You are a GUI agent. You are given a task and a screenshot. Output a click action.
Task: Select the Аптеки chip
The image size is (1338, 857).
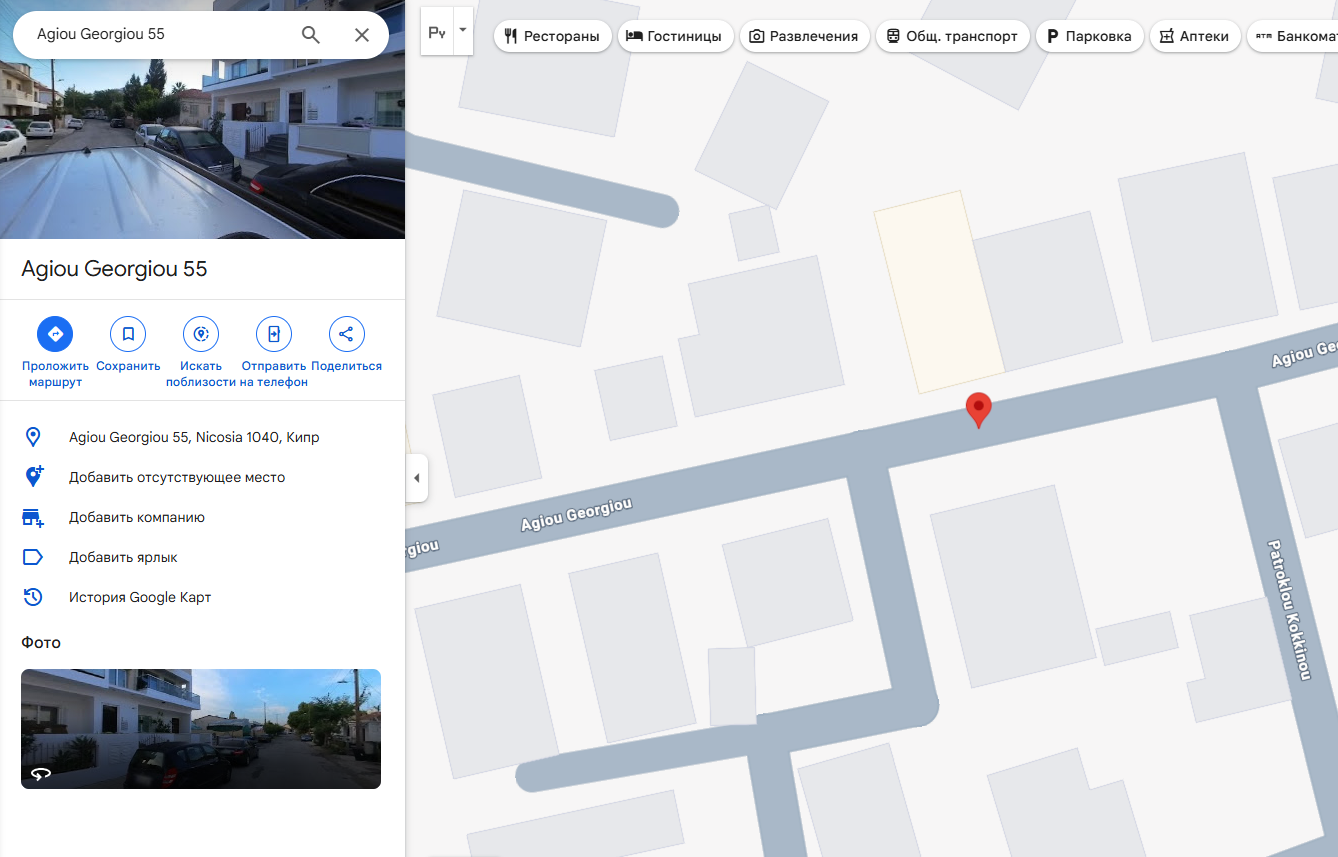pyautogui.click(x=1196, y=37)
